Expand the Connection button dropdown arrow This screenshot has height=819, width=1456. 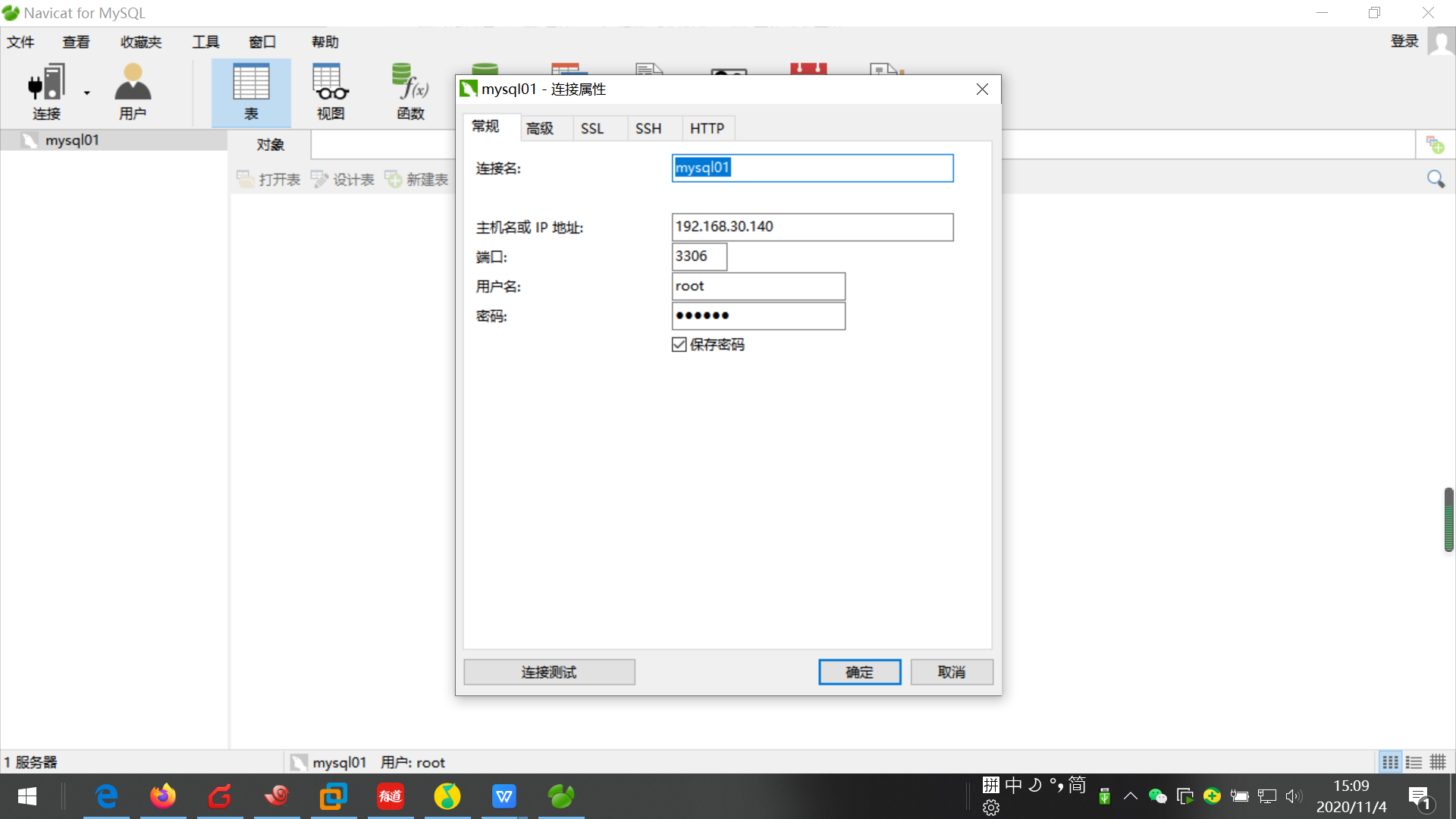pyautogui.click(x=87, y=93)
